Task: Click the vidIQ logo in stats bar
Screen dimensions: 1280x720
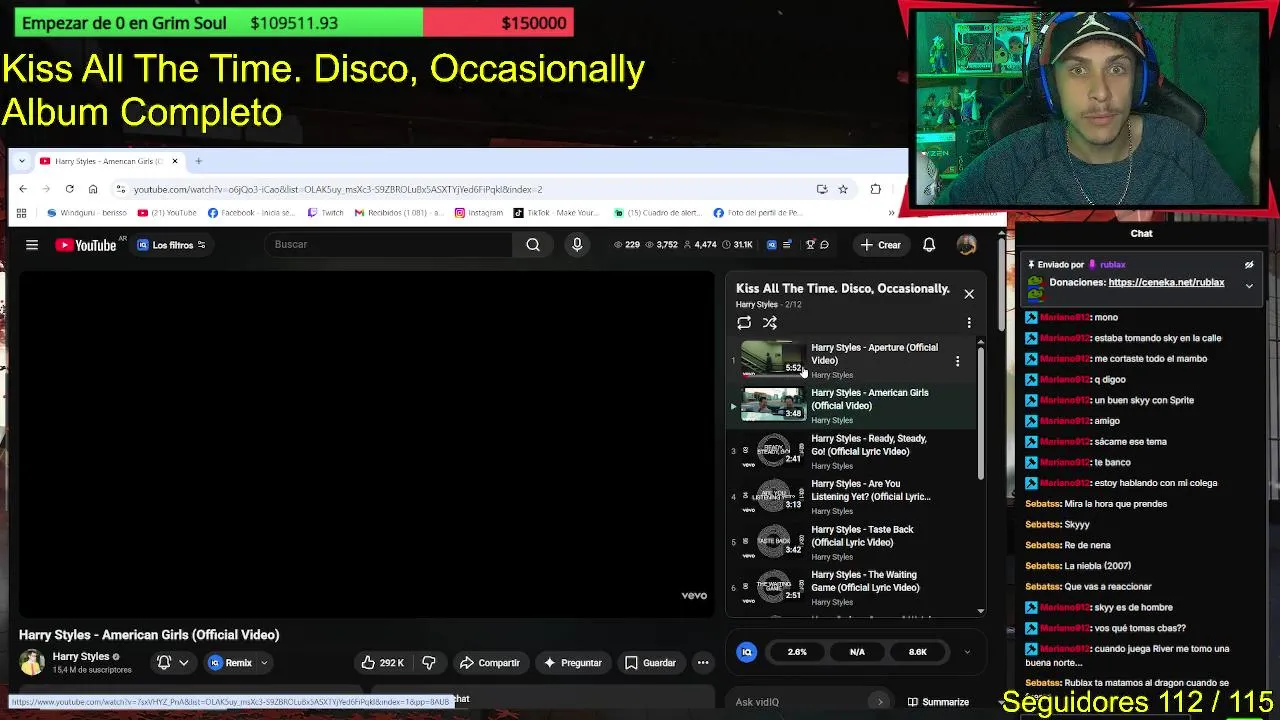Action: click(747, 652)
